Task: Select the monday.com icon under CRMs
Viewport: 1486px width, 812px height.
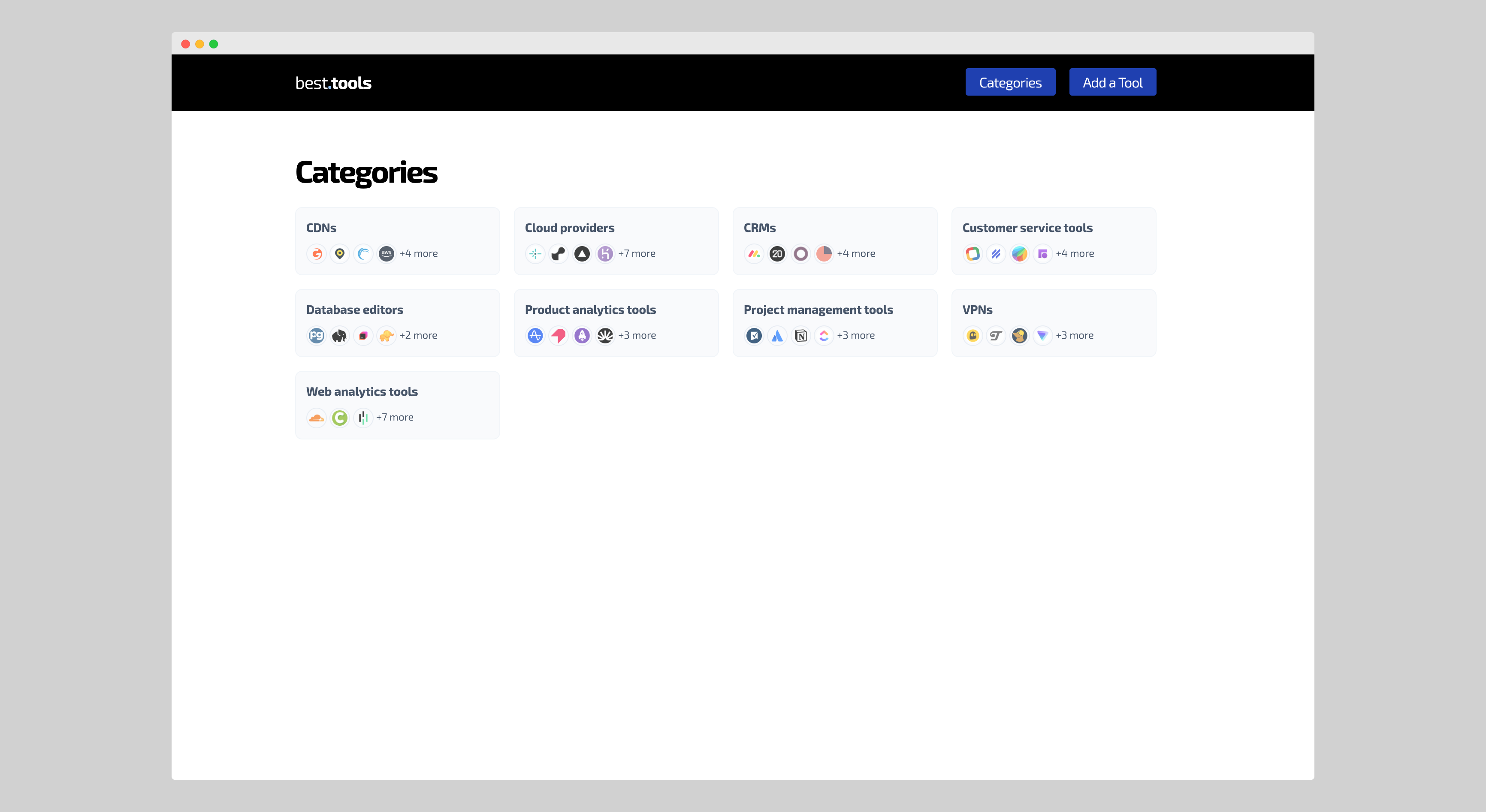Action: pos(754,253)
